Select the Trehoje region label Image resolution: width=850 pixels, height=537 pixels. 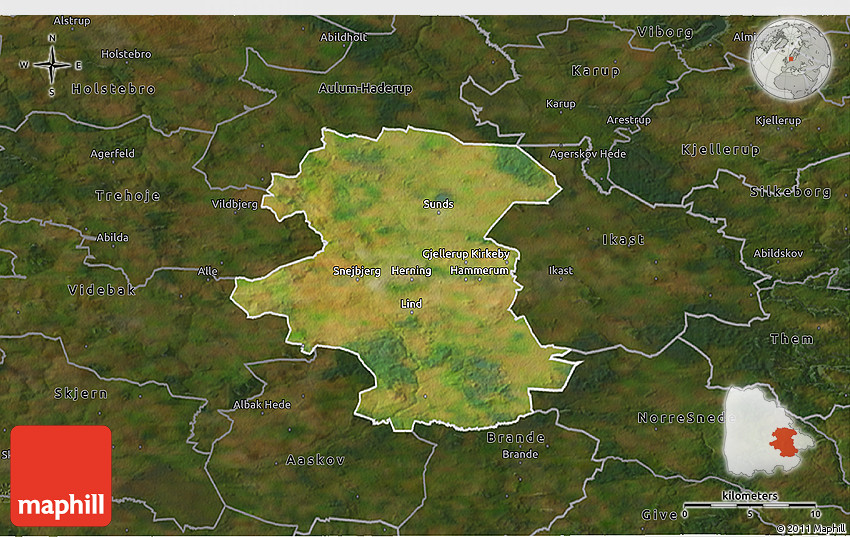pyautogui.click(x=128, y=196)
